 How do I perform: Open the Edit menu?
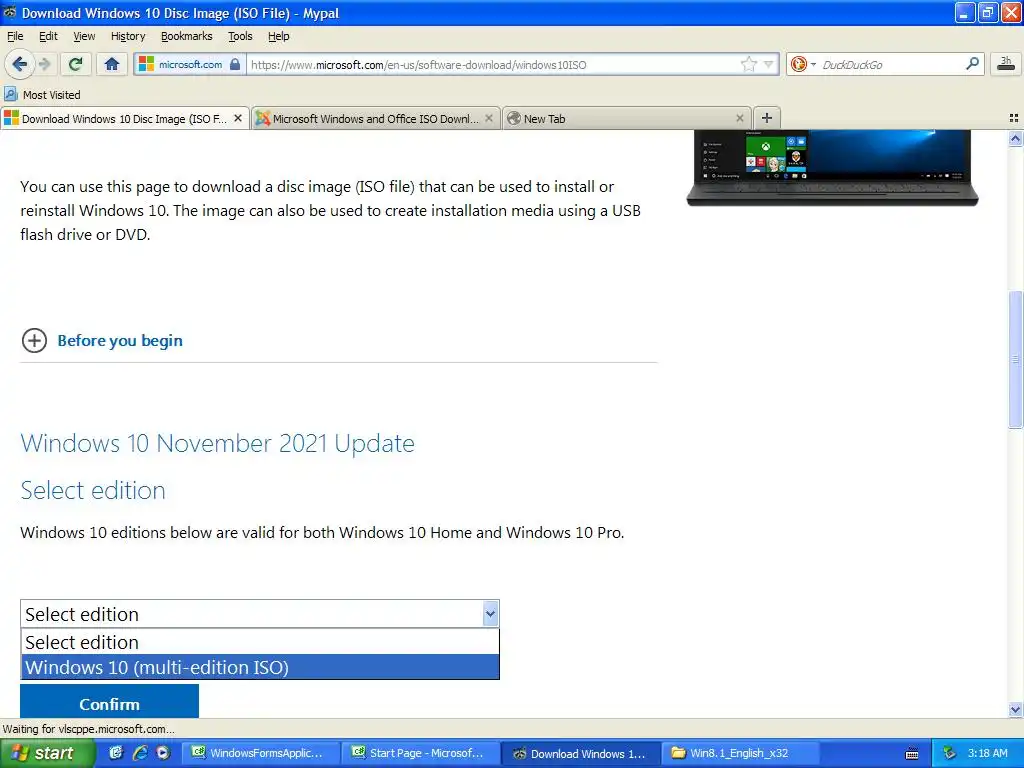(48, 36)
